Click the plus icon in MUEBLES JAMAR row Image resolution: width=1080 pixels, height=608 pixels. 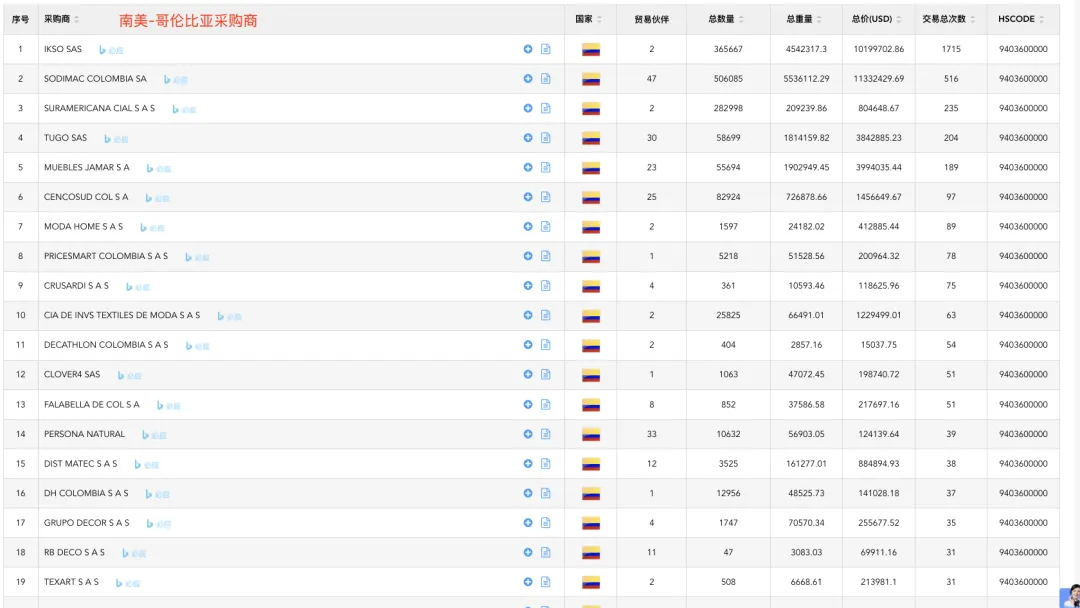528,168
